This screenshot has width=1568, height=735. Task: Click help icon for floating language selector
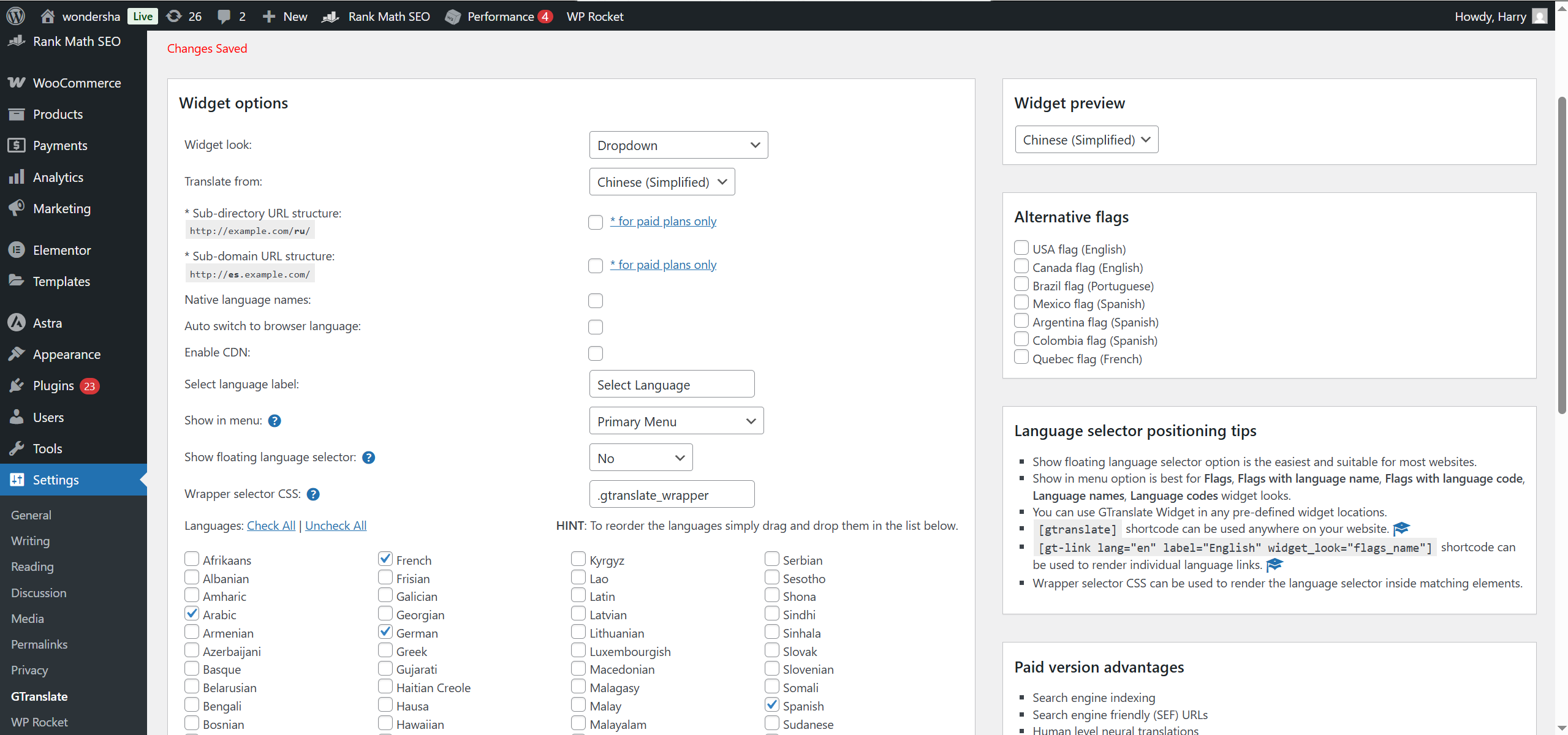click(368, 458)
